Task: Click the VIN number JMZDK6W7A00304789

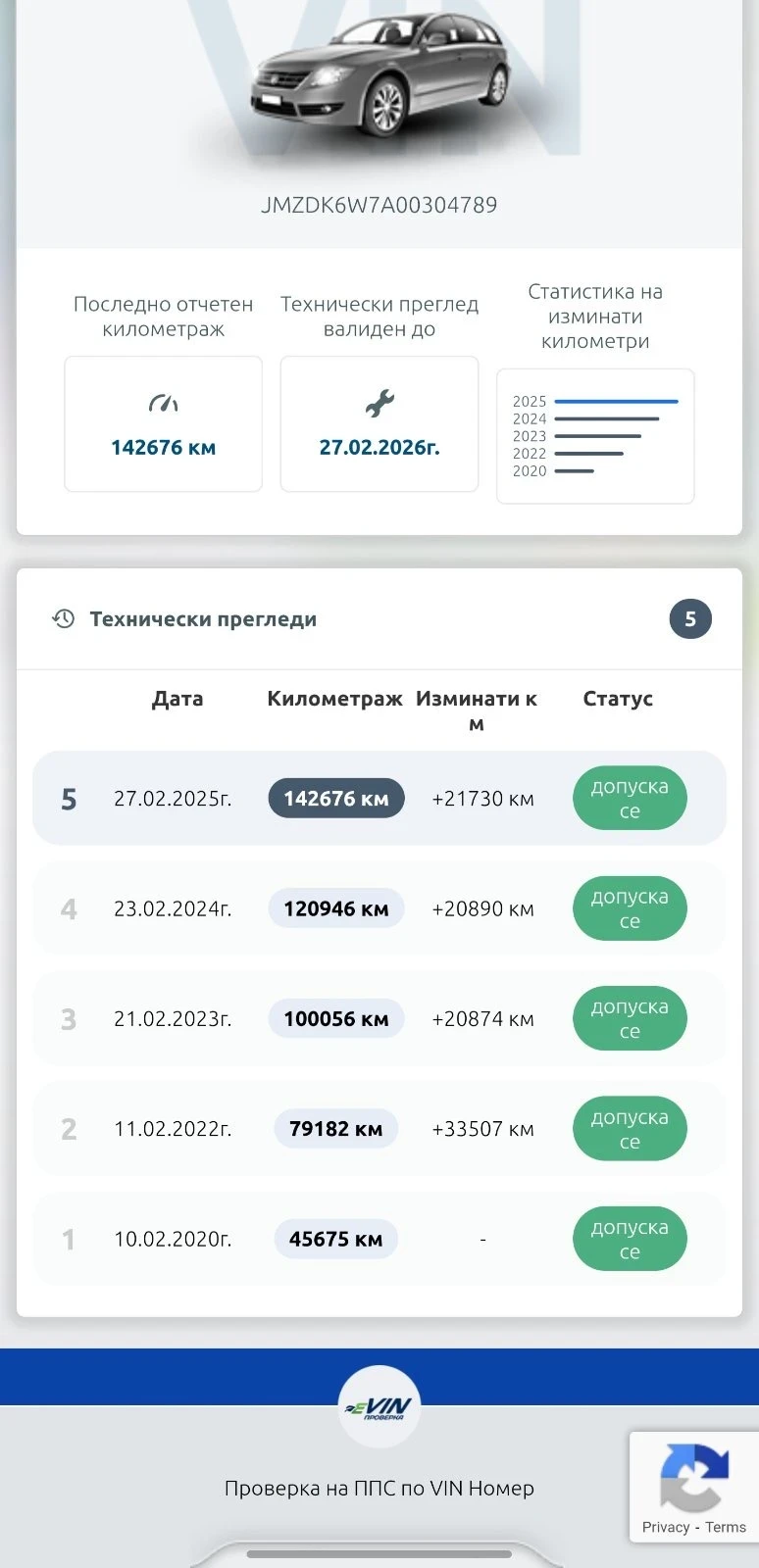Action: tap(379, 206)
